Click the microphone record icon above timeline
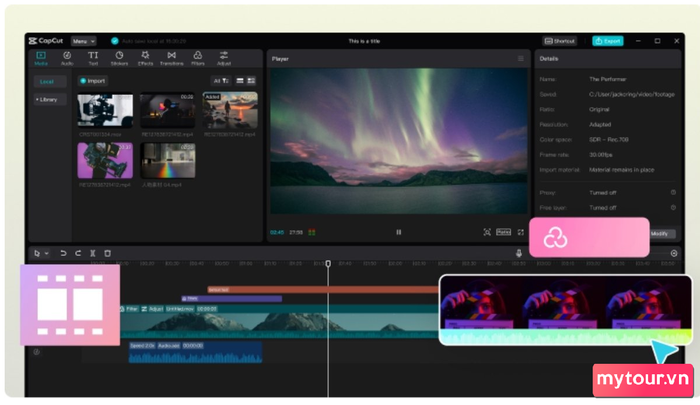This screenshot has height=405, width=700. click(519, 253)
